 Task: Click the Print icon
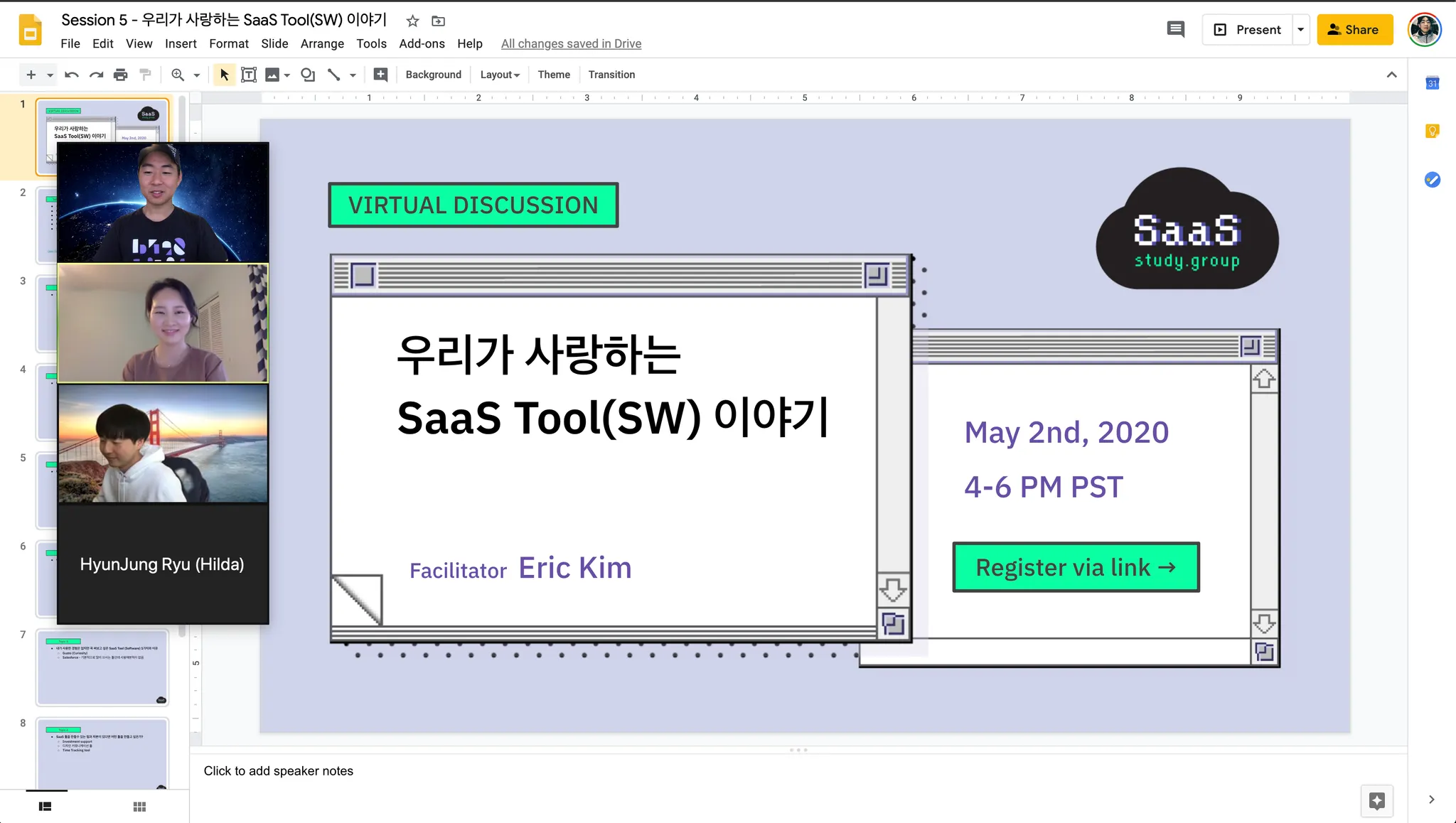121,75
